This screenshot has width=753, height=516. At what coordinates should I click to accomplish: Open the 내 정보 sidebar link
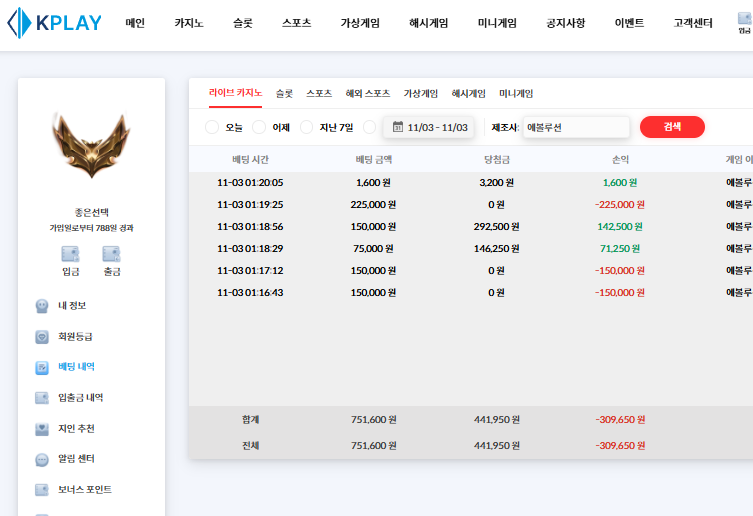pos(72,306)
